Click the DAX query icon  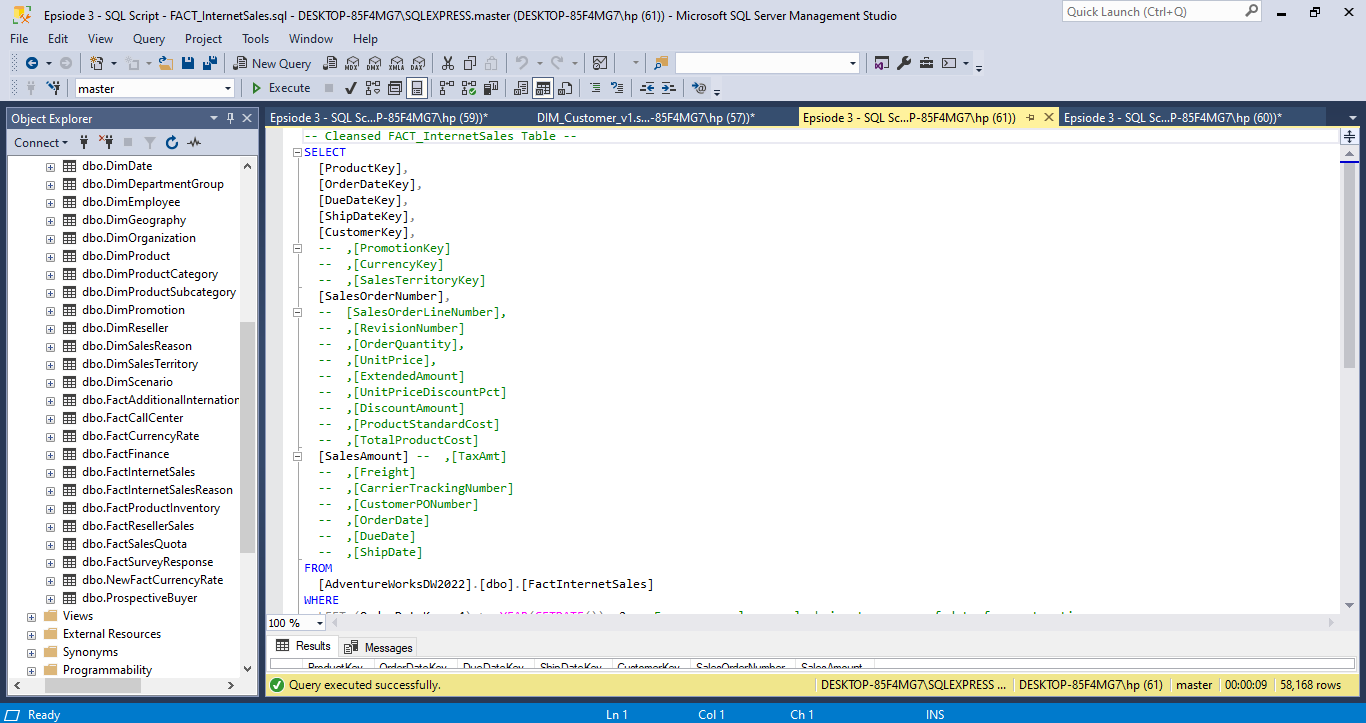[x=417, y=63]
